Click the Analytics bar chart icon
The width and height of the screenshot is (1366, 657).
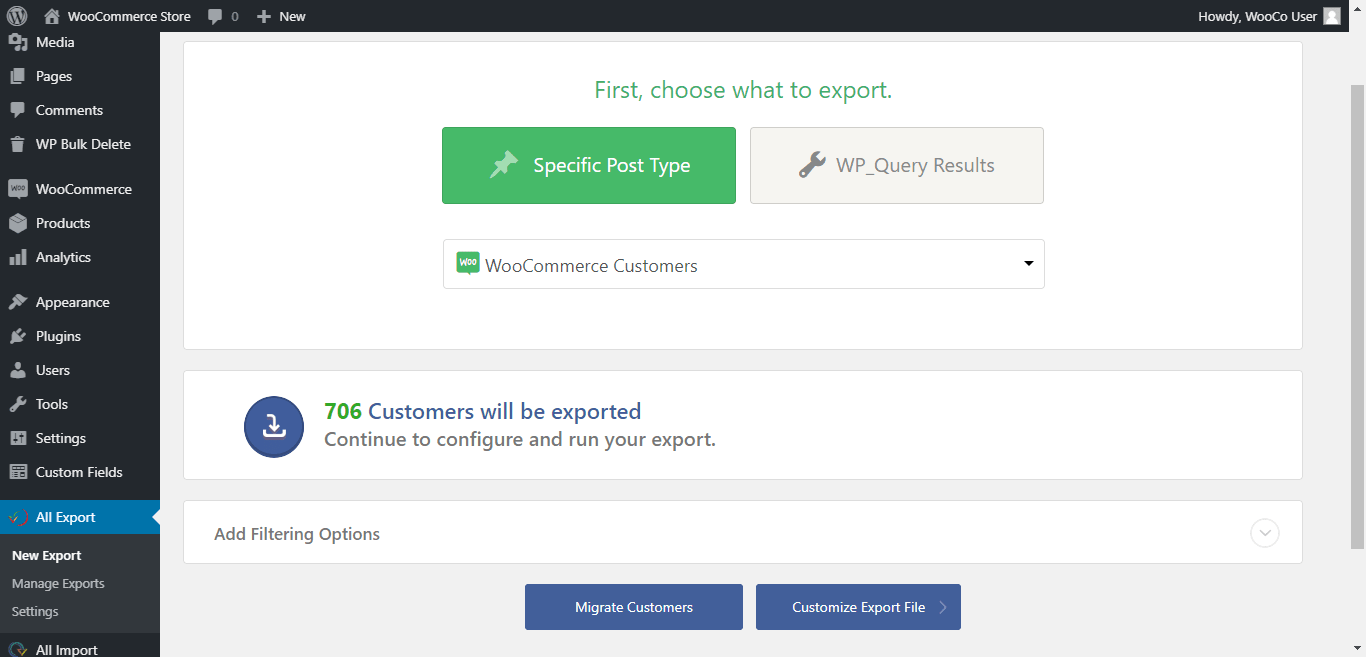[17, 257]
